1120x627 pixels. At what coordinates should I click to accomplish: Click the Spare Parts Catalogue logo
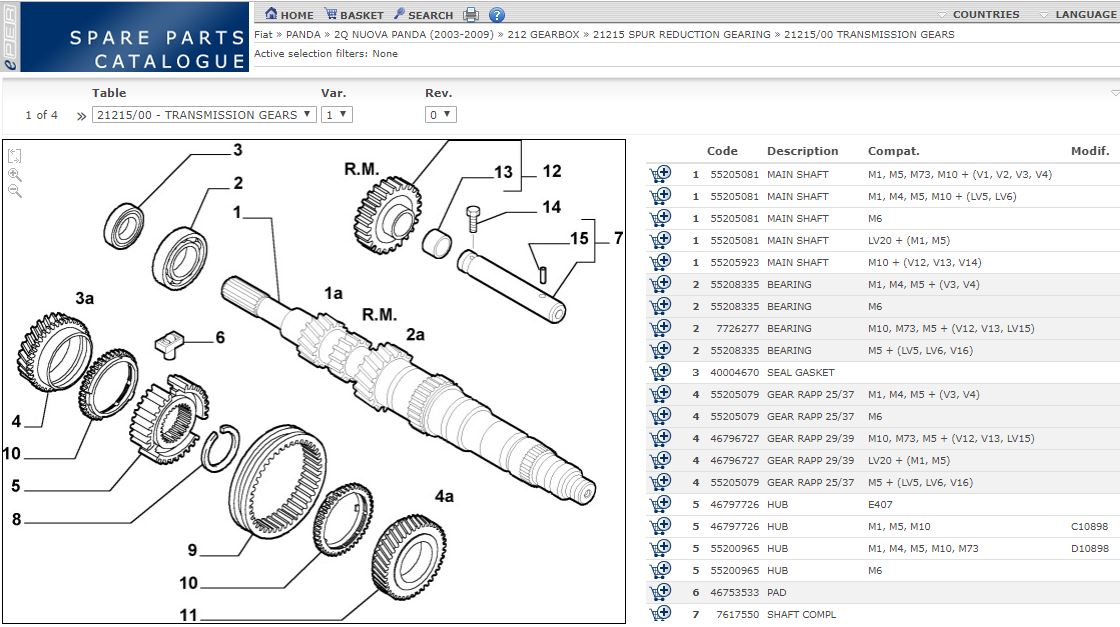[125, 36]
